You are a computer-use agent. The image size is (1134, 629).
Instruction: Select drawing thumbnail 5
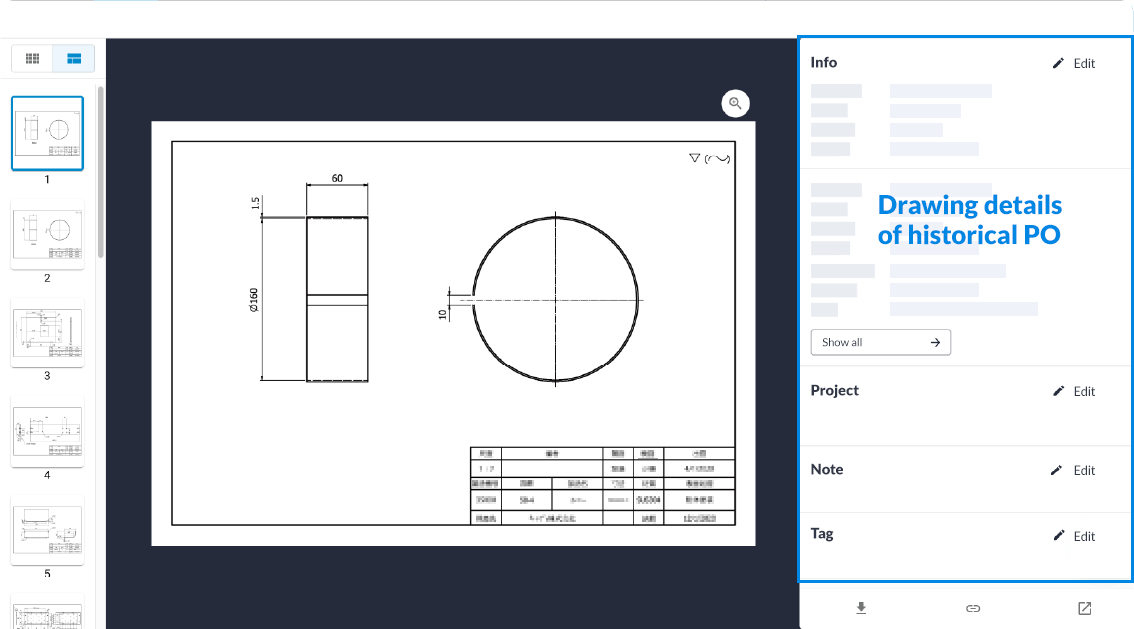click(x=48, y=530)
